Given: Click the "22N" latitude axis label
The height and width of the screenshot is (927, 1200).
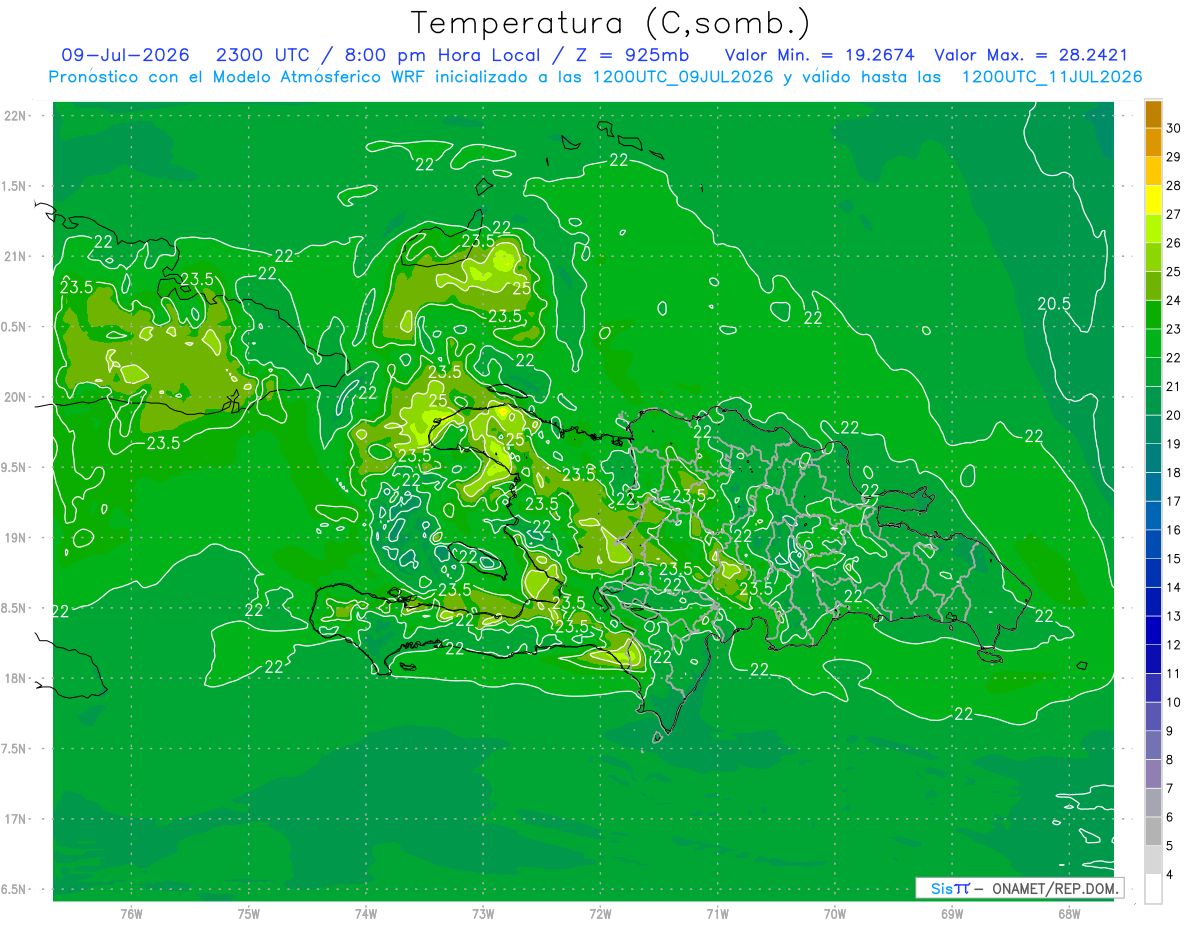Looking at the screenshot, I should point(17,116).
